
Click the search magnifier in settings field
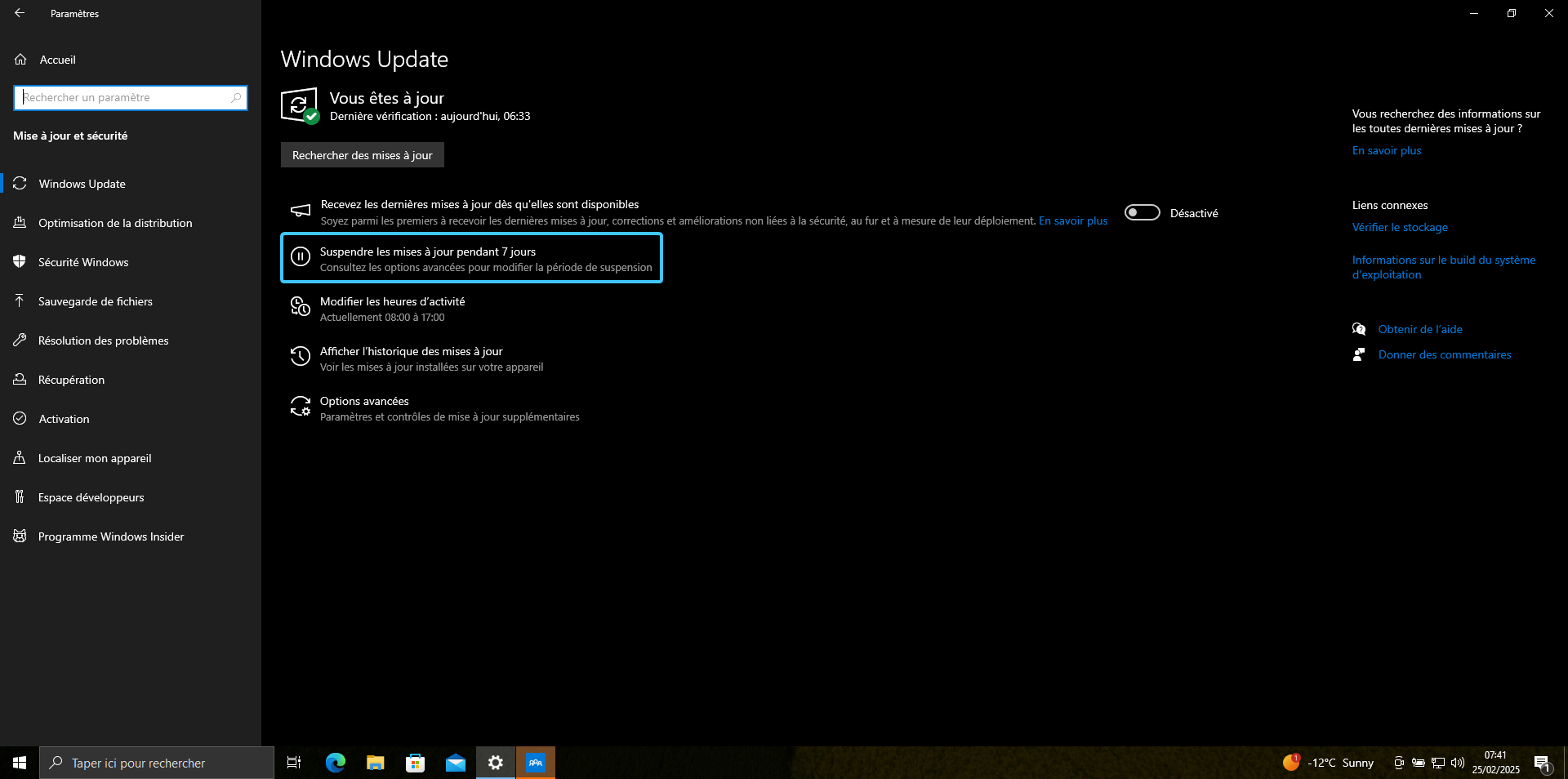pos(236,97)
